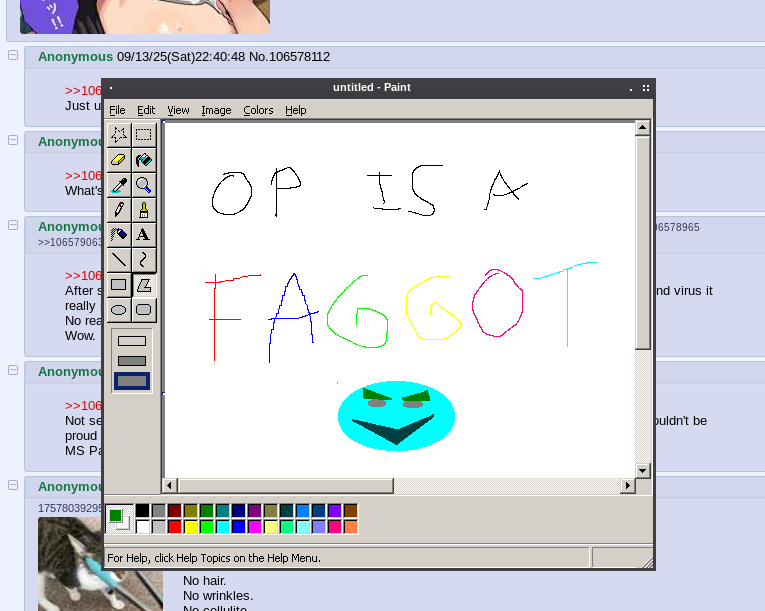Open the Image menu in Paint
The height and width of the screenshot is (611, 765).
(x=216, y=110)
